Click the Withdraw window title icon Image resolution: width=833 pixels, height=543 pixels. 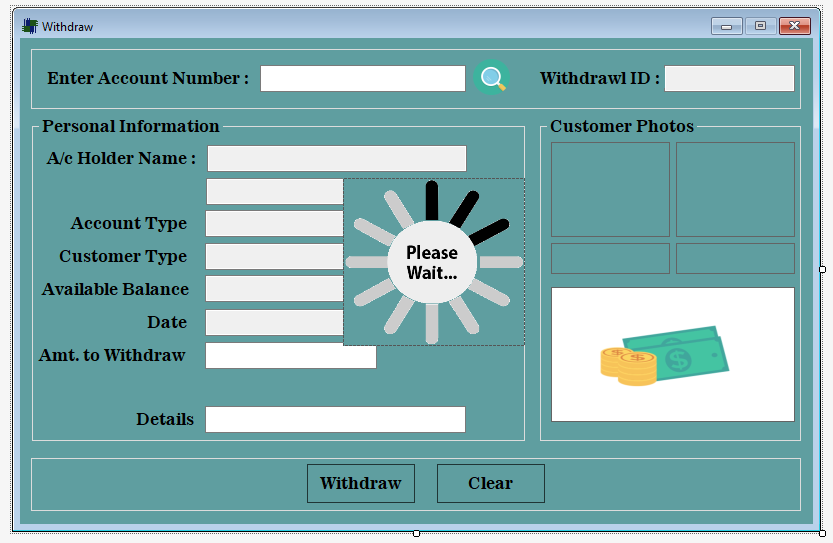[30, 26]
